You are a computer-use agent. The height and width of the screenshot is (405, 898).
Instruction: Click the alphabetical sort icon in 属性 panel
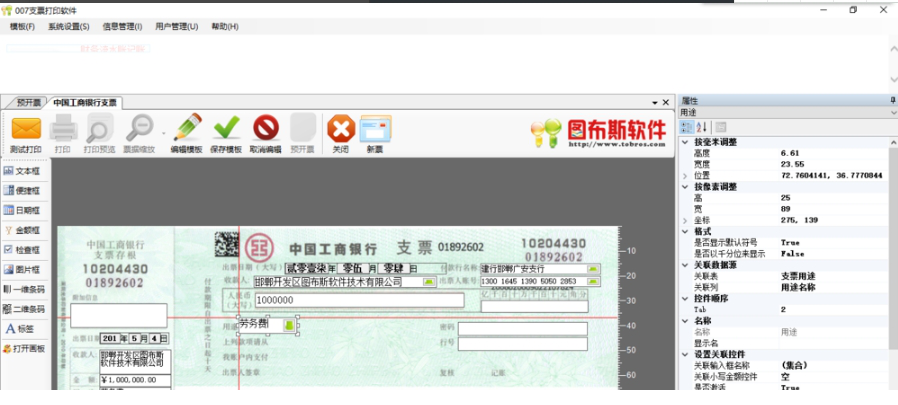702,127
